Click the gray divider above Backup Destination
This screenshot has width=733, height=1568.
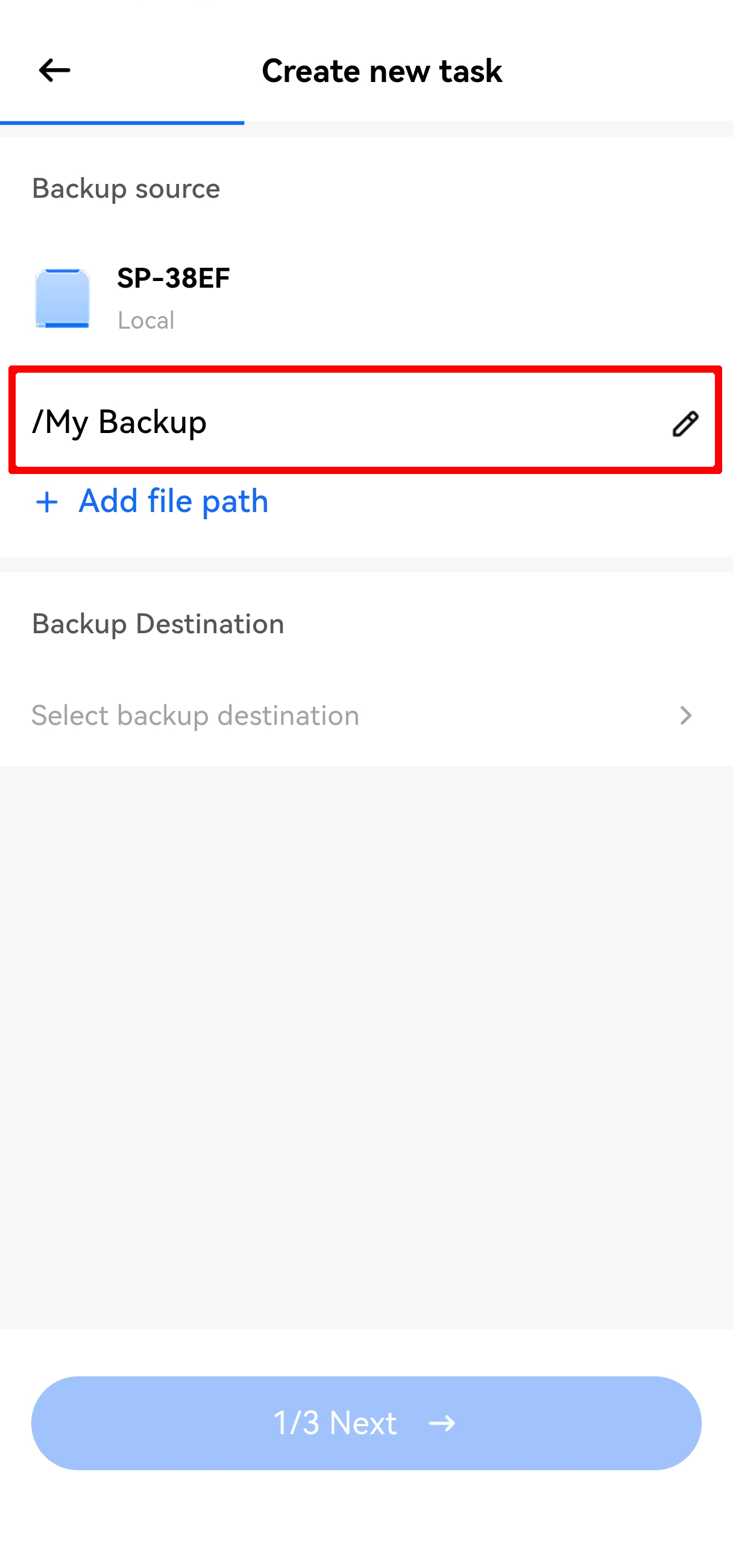click(x=366, y=564)
